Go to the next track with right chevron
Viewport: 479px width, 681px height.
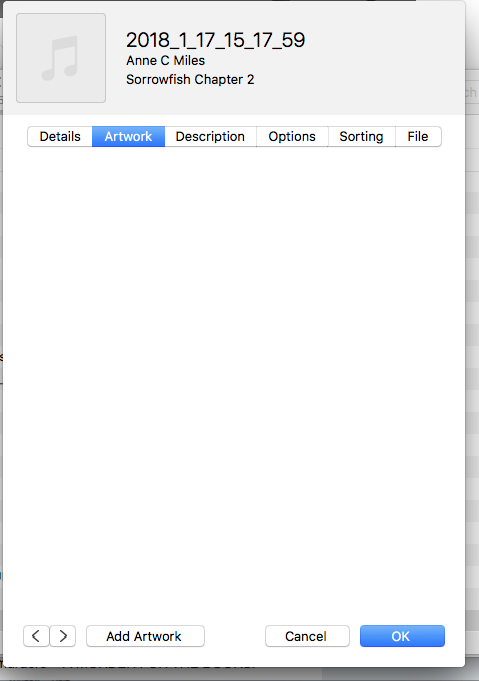coord(63,636)
